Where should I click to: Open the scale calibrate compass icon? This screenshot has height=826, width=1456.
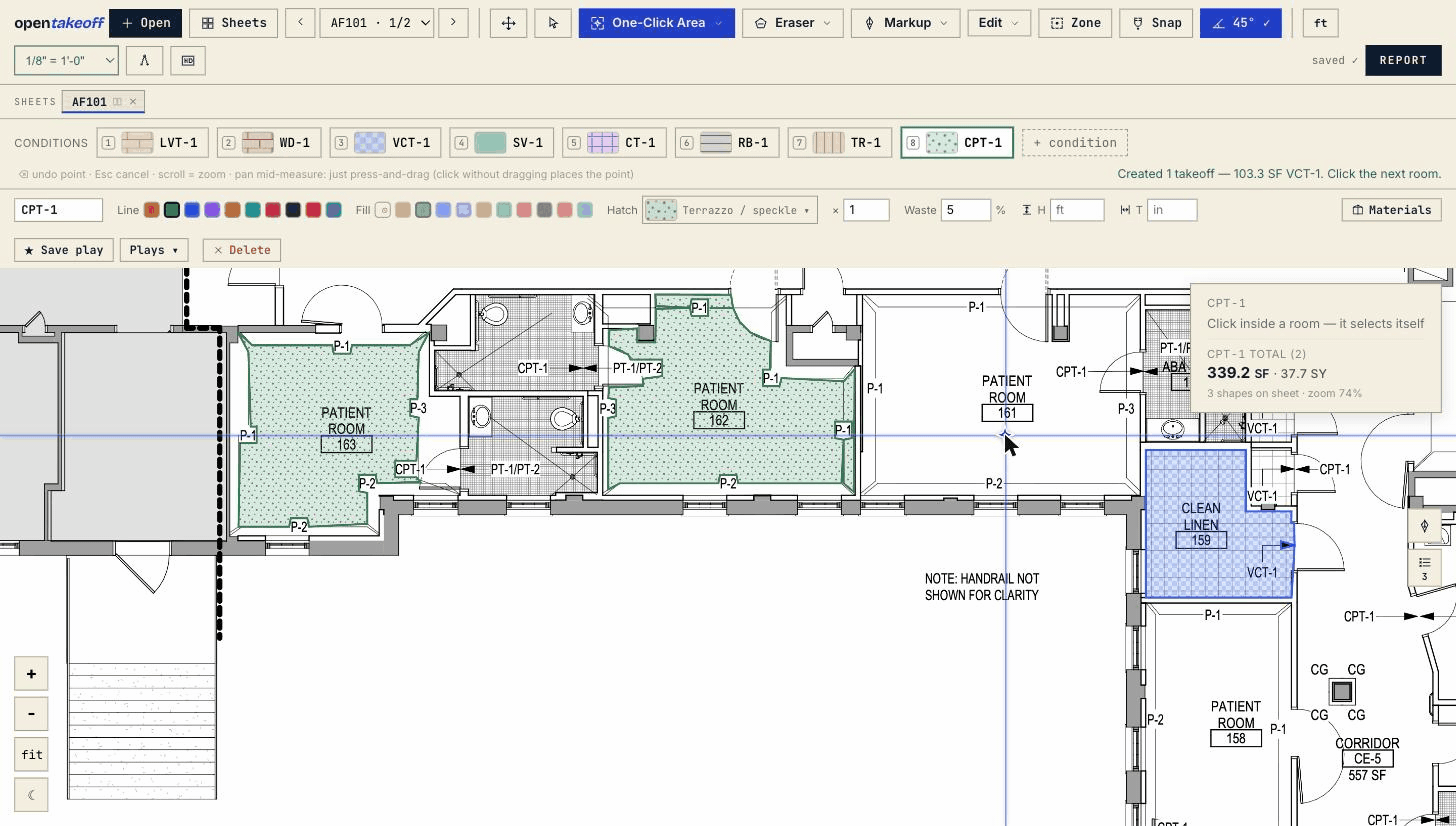(144, 61)
